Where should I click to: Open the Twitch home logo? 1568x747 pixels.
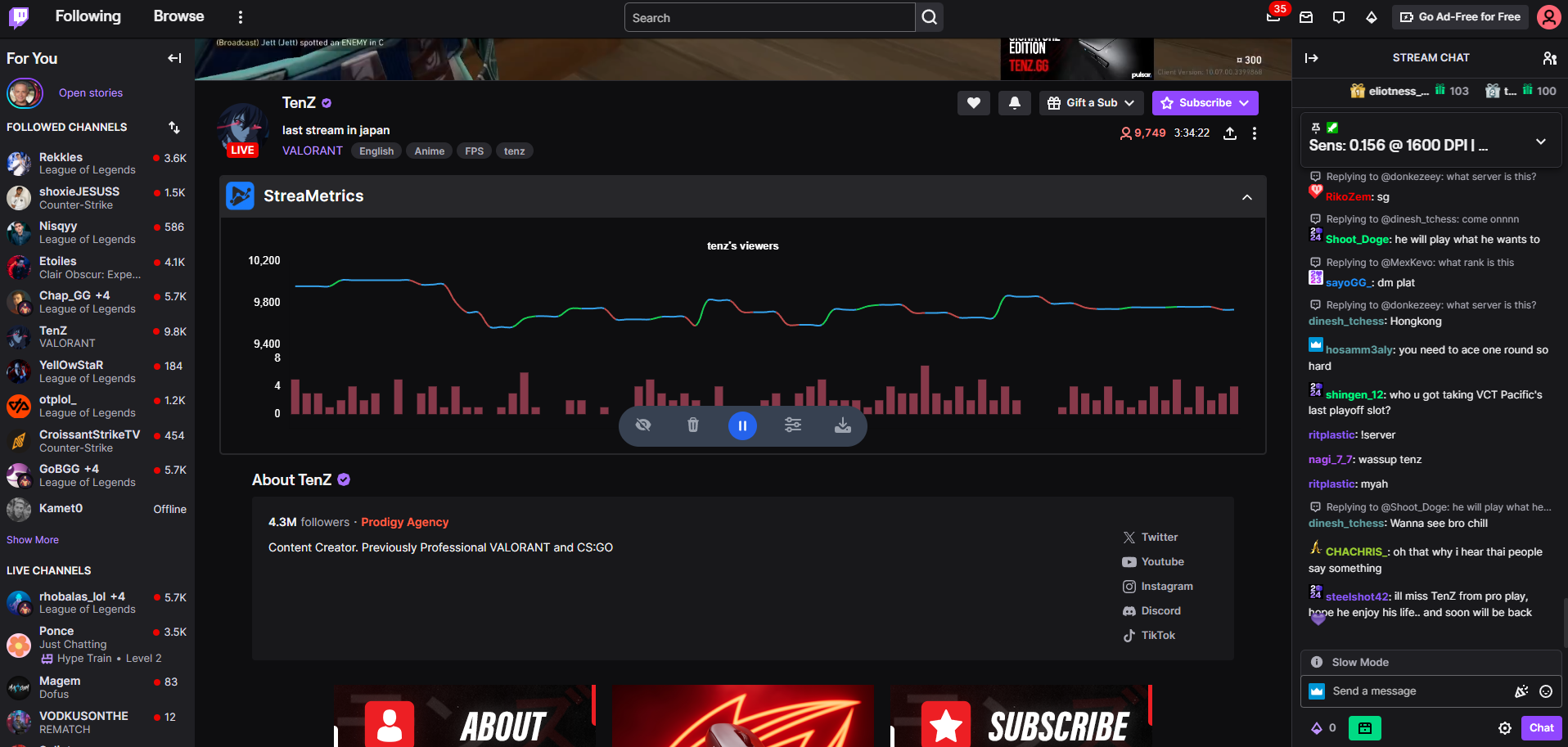18,16
